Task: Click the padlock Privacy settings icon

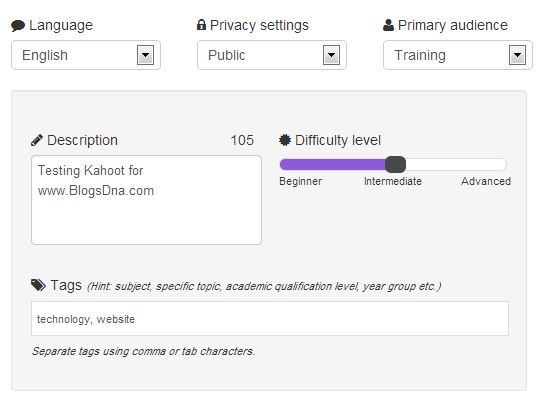Action: tap(201, 25)
